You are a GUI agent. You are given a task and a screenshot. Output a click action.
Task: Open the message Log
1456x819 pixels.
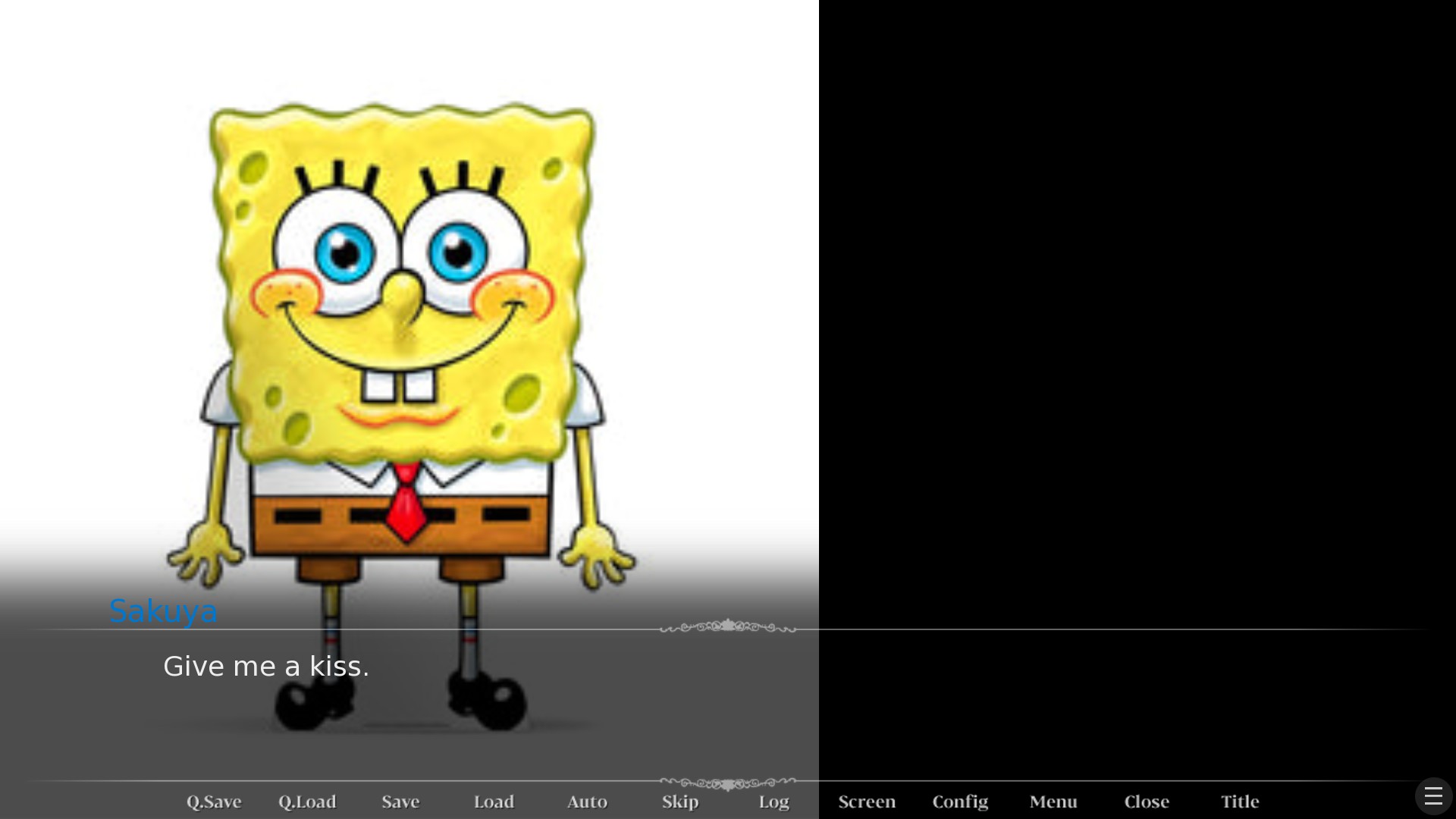click(x=773, y=802)
